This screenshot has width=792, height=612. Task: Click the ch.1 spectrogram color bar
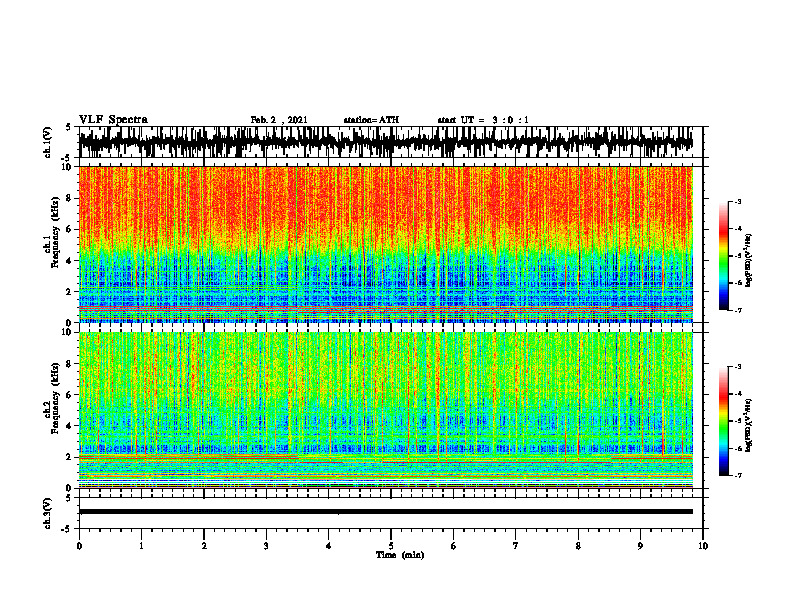pos(724,256)
